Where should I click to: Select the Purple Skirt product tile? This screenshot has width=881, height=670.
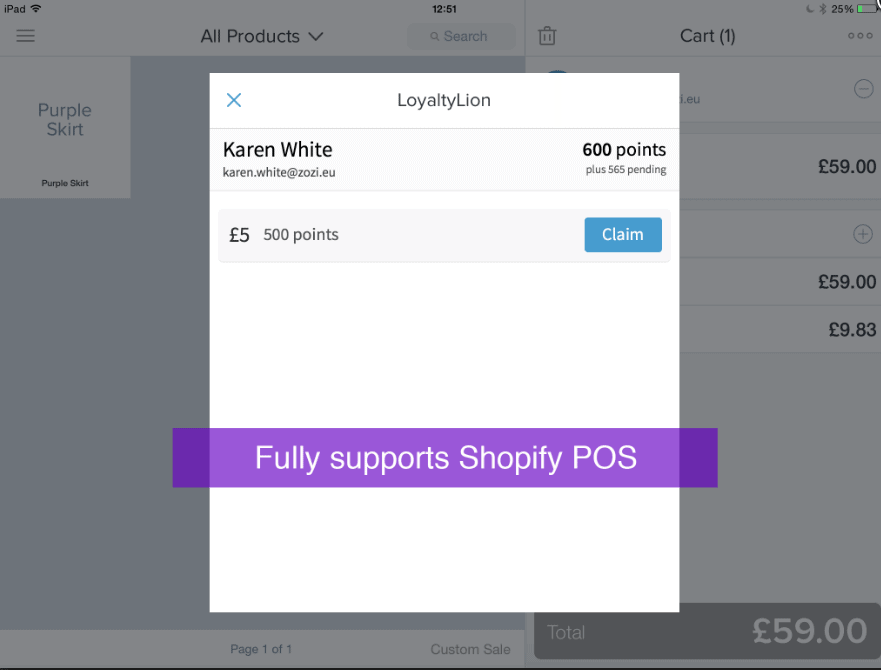coord(65,127)
